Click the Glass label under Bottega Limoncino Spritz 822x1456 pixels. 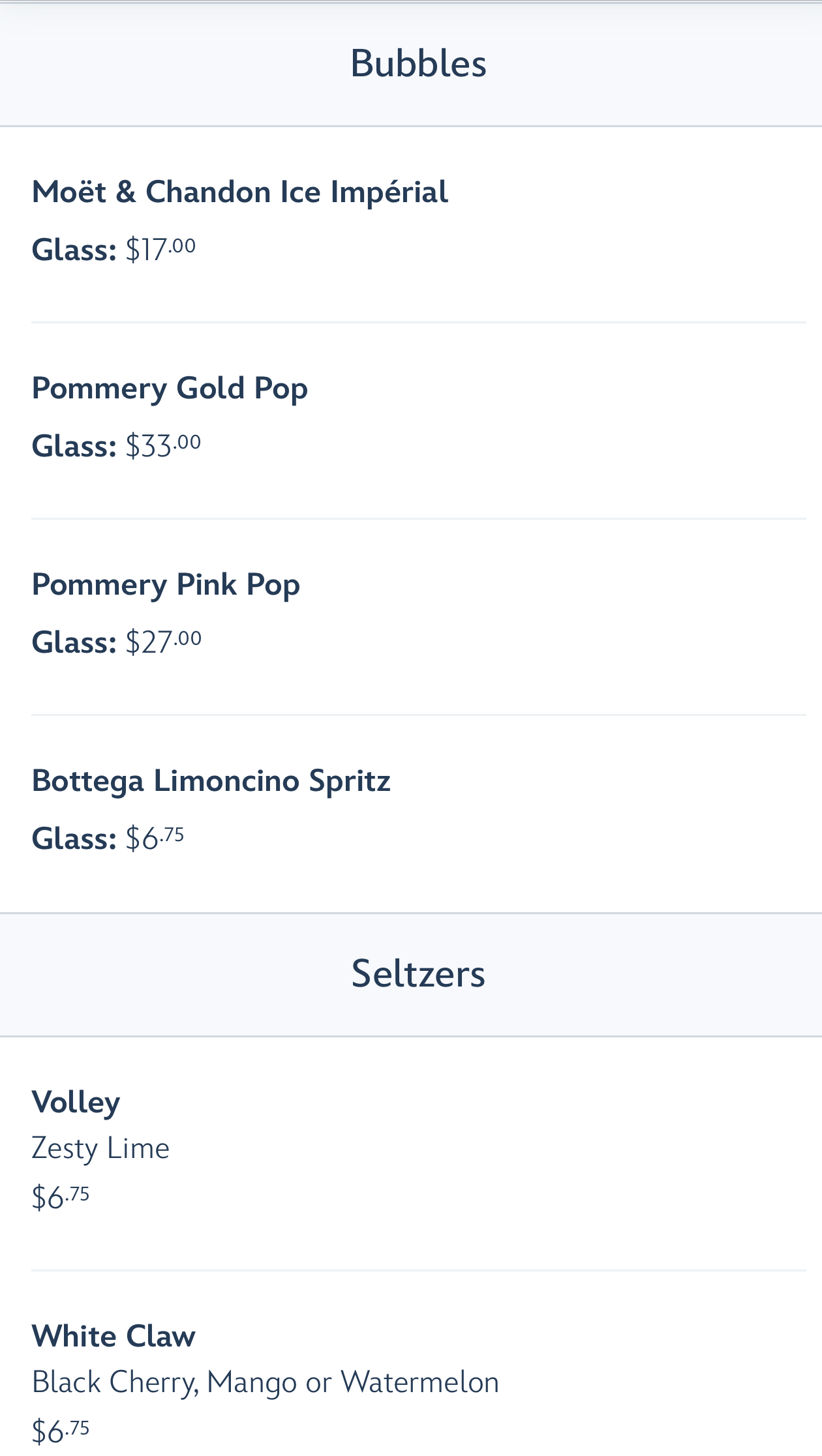pos(74,839)
